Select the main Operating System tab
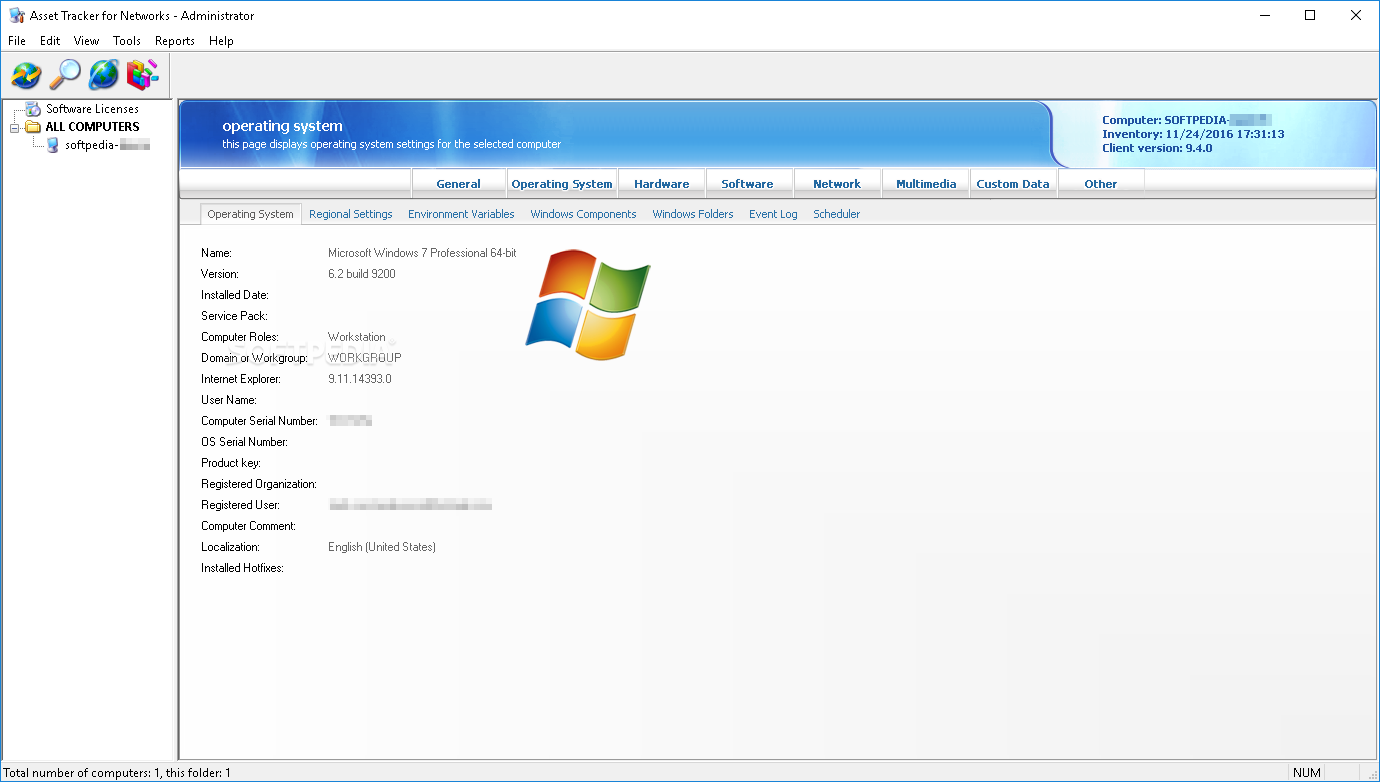Image resolution: width=1380 pixels, height=782 pixels. pos(562,184)
